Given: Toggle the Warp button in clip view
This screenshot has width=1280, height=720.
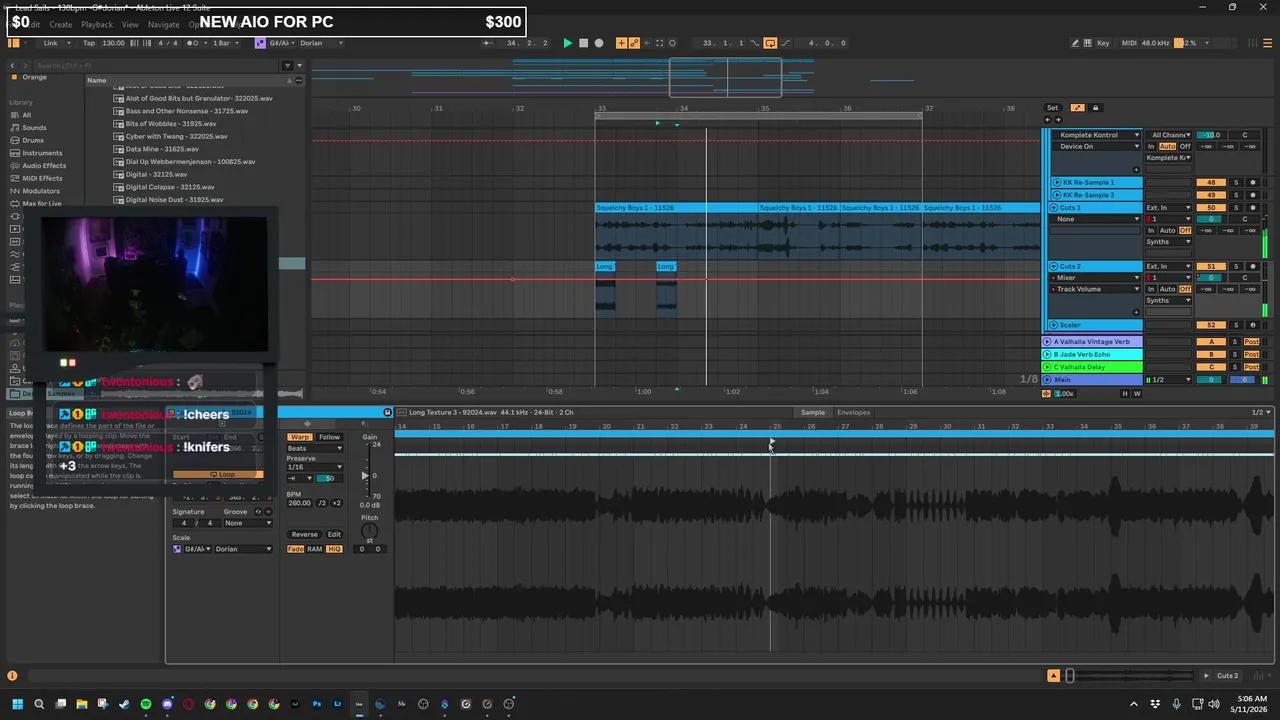Looking at the screenshot, I should (x=300, y=437).
